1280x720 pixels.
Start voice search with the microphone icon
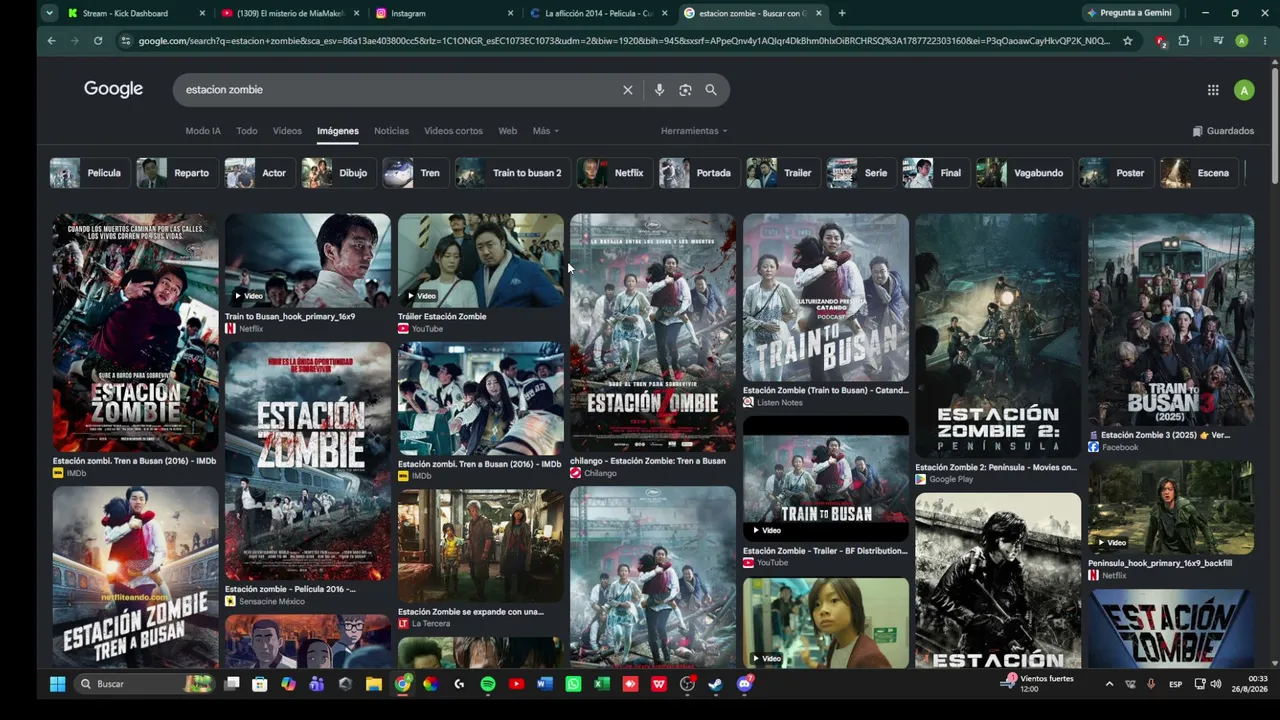pos(659,90)
